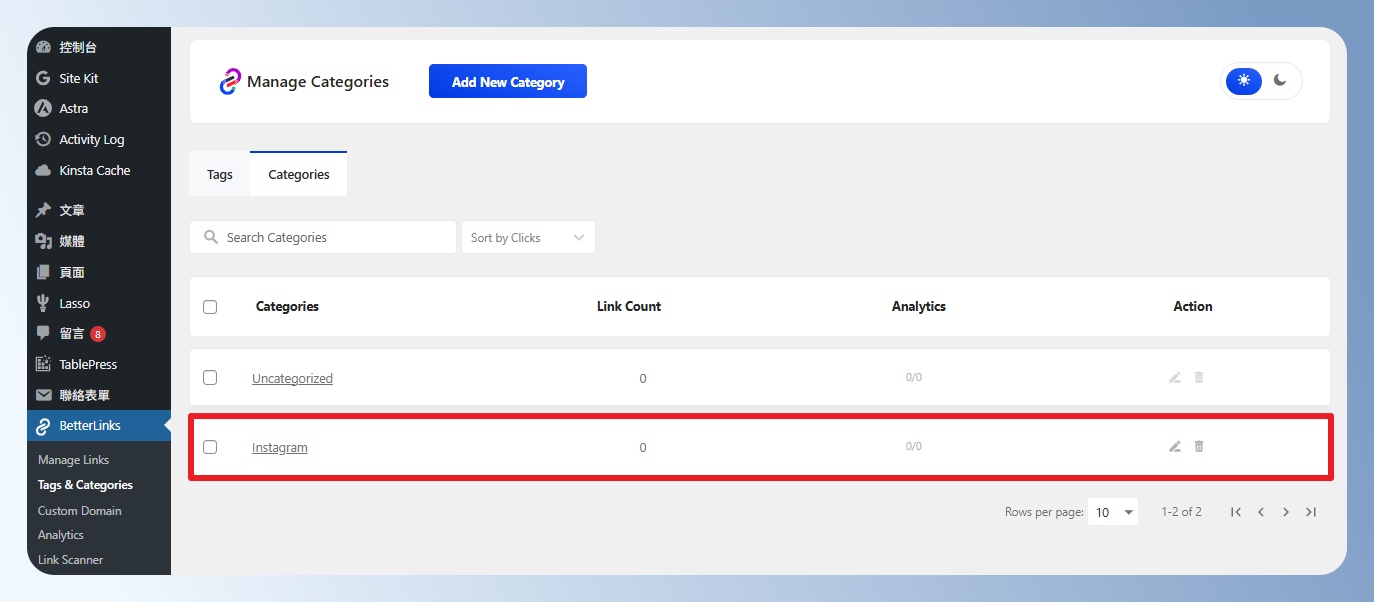Open Link Scanner in BetterLinks submenu
1374x602 pixels.
[70, 560]
